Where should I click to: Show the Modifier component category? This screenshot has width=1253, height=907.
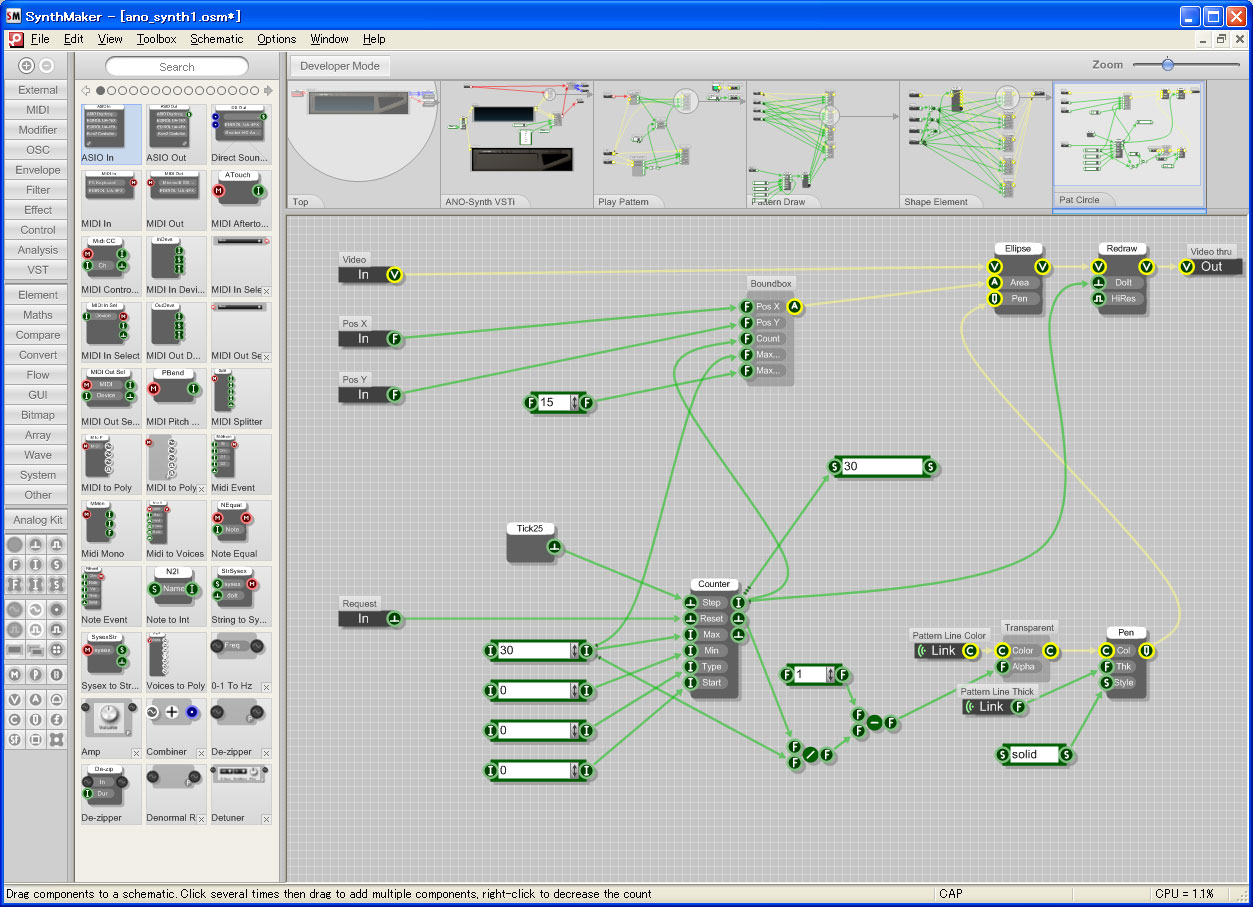[38, 130]
